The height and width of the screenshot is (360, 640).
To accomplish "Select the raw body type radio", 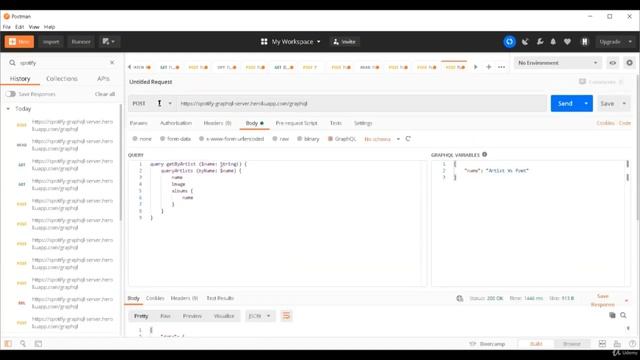I will pos(275,139).
